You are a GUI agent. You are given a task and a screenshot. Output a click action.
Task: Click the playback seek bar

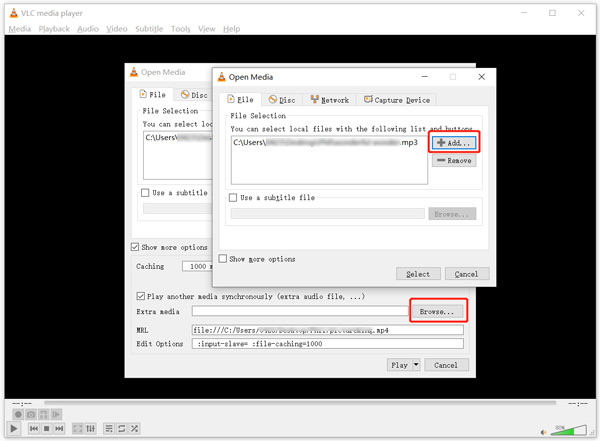point(300,403)
